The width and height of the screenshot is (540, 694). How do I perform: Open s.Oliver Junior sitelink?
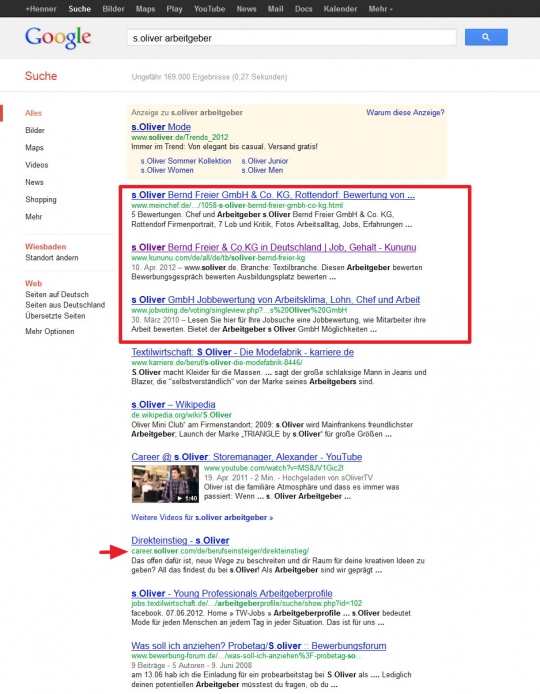(x=265, y=161)
